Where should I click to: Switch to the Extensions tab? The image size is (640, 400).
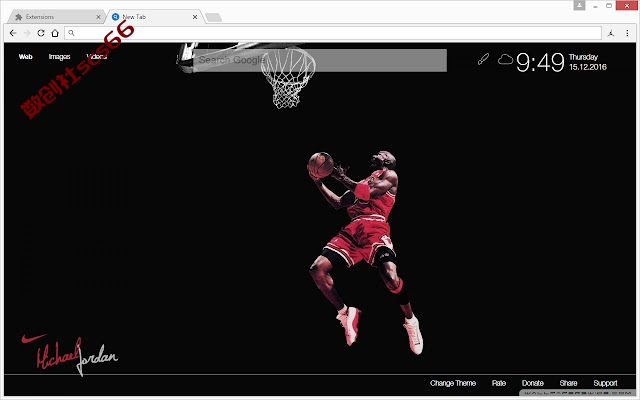pyautogui.click(x=57, y=17)
